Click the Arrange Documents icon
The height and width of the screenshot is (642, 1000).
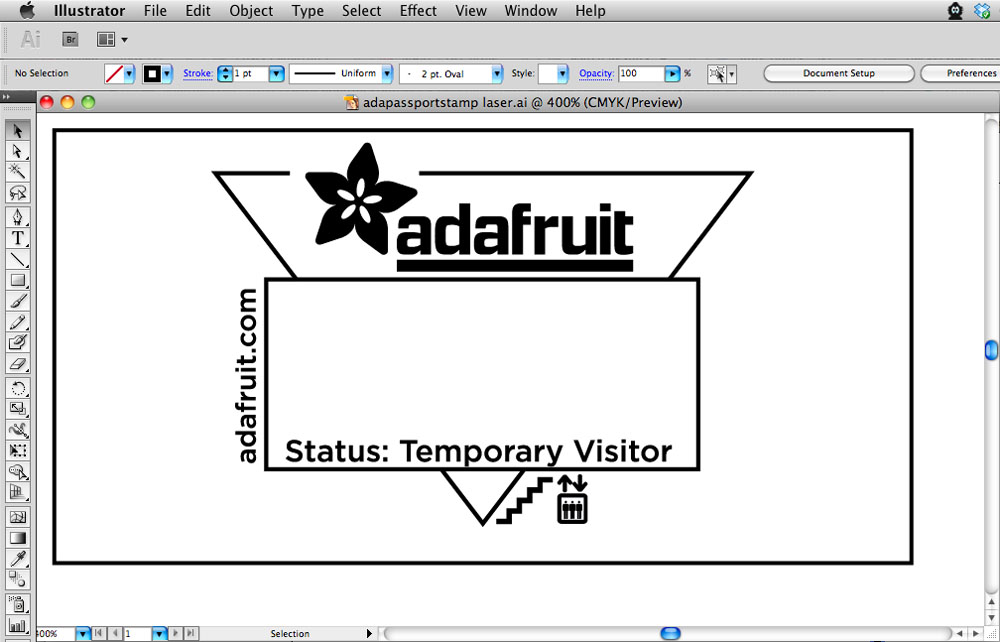tap(106, 40)
